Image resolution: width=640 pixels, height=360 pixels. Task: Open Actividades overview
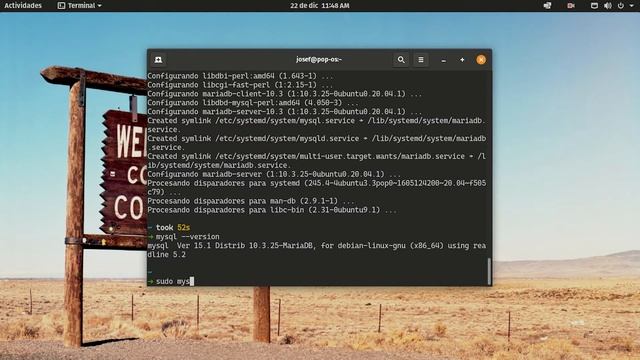click(x=23, y=6)
